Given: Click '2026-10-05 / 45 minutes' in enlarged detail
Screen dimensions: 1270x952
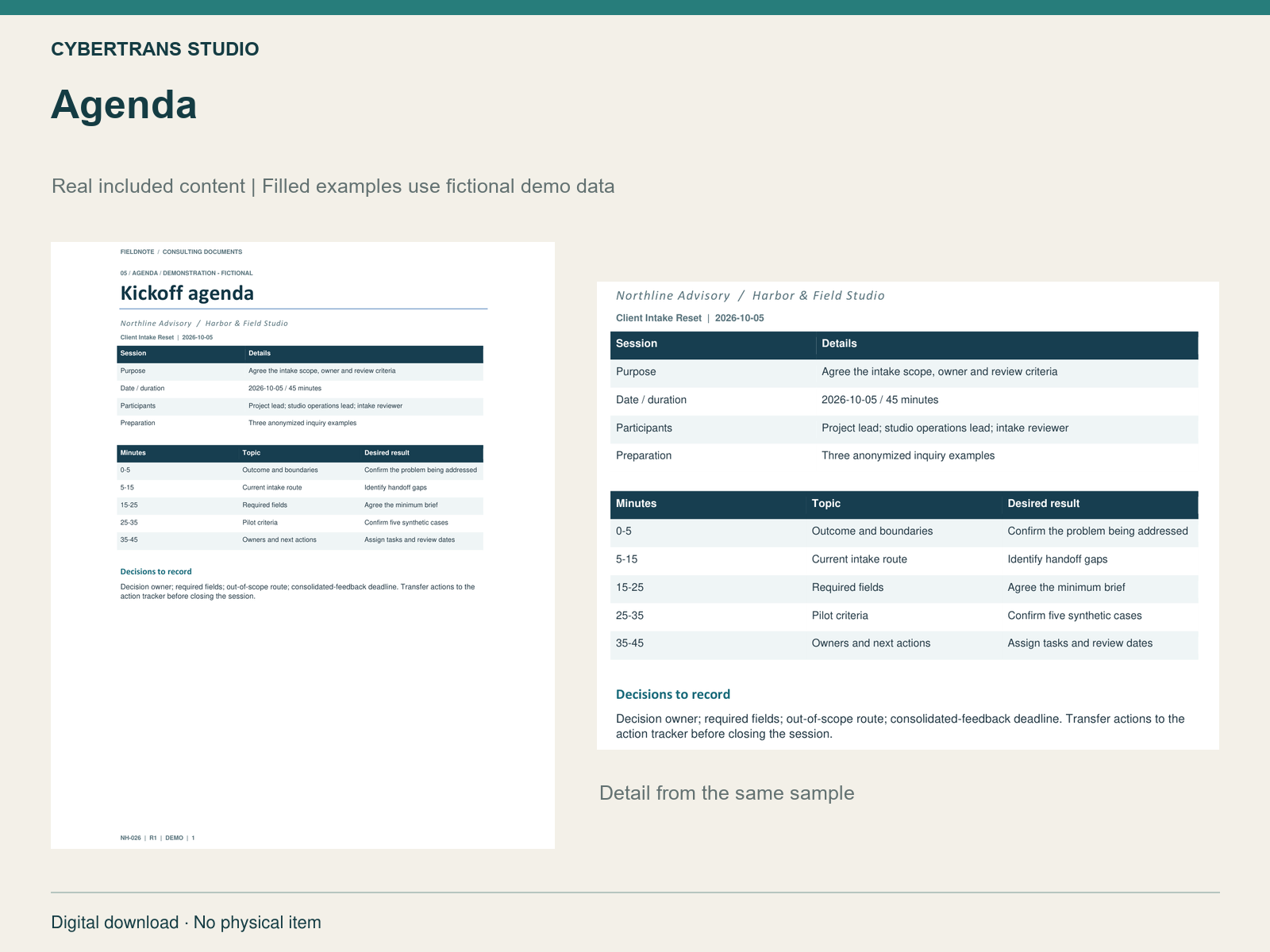Looking at the screenshot, I should (879, 400).
